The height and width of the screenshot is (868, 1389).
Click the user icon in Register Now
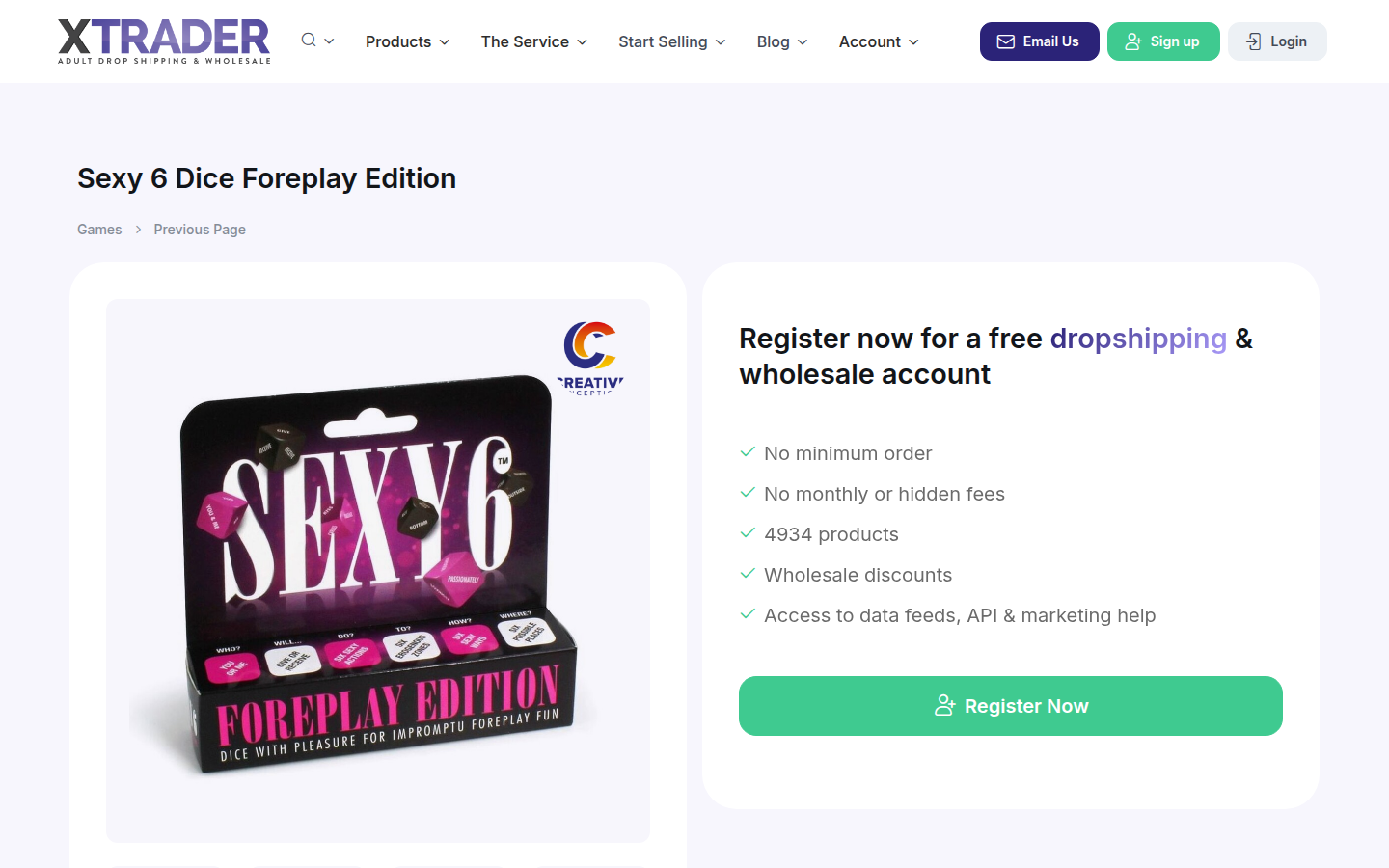coord(944,706)
